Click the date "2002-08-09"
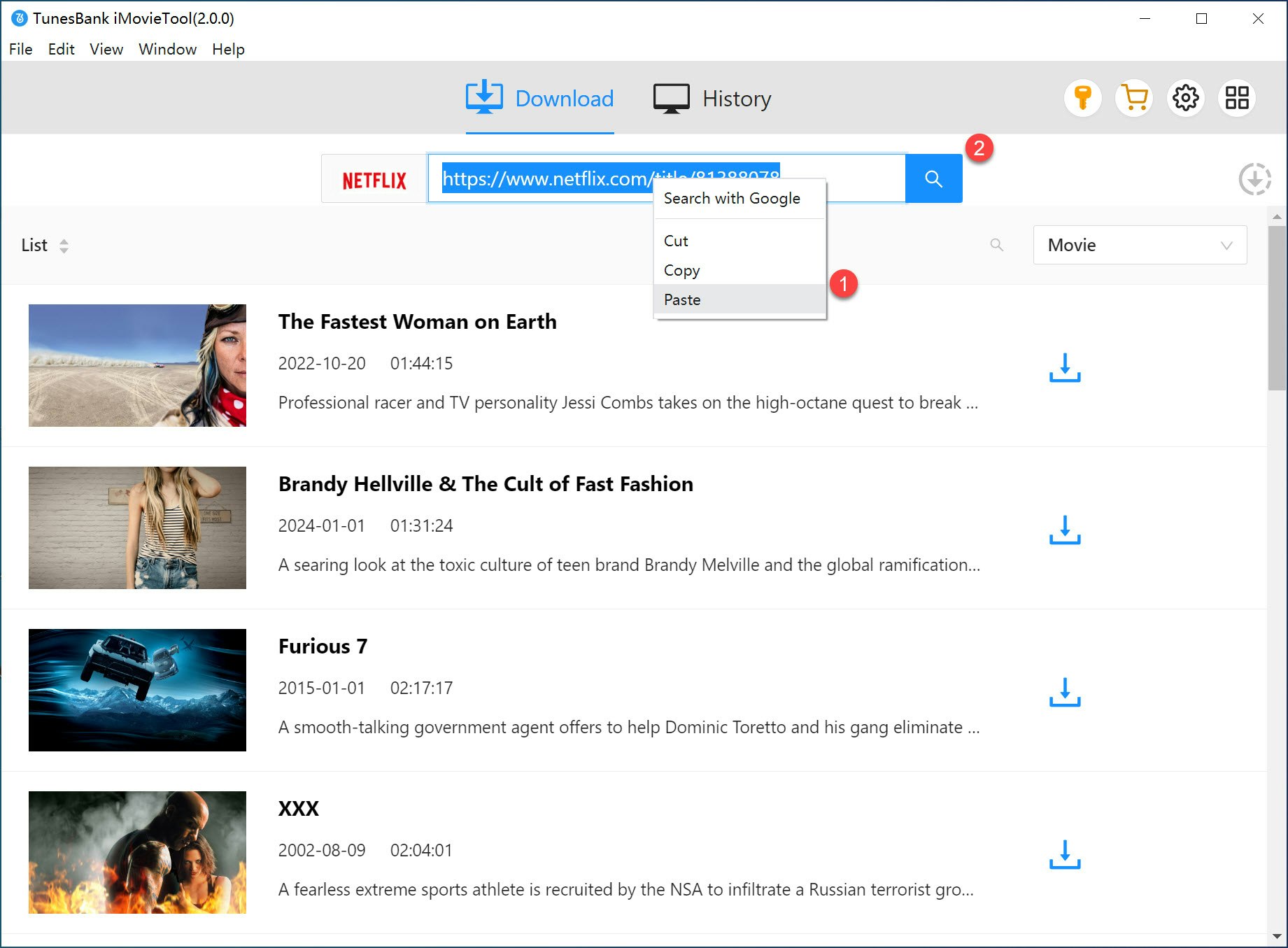Image resolution: width=1288 pixels, height=948 pixels. [322, 850]
